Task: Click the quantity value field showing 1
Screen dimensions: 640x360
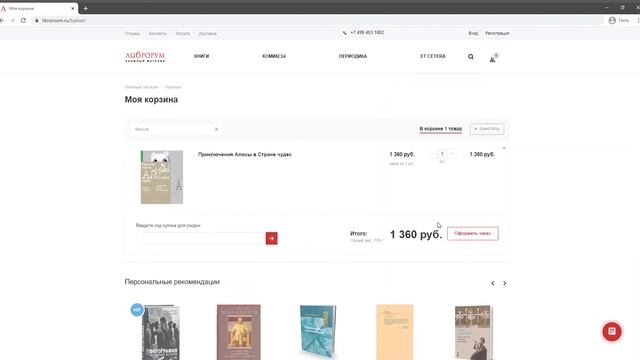Action: point(442,154)
